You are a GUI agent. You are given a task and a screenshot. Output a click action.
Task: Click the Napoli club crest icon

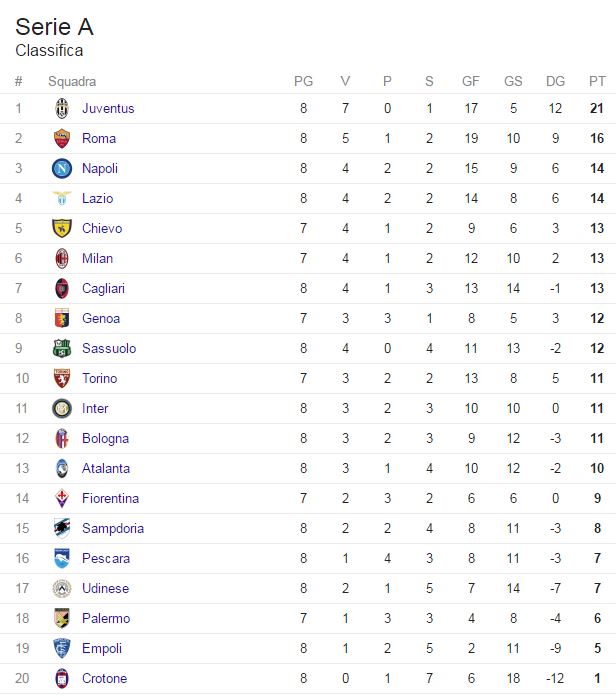click(x=62, y=168)
